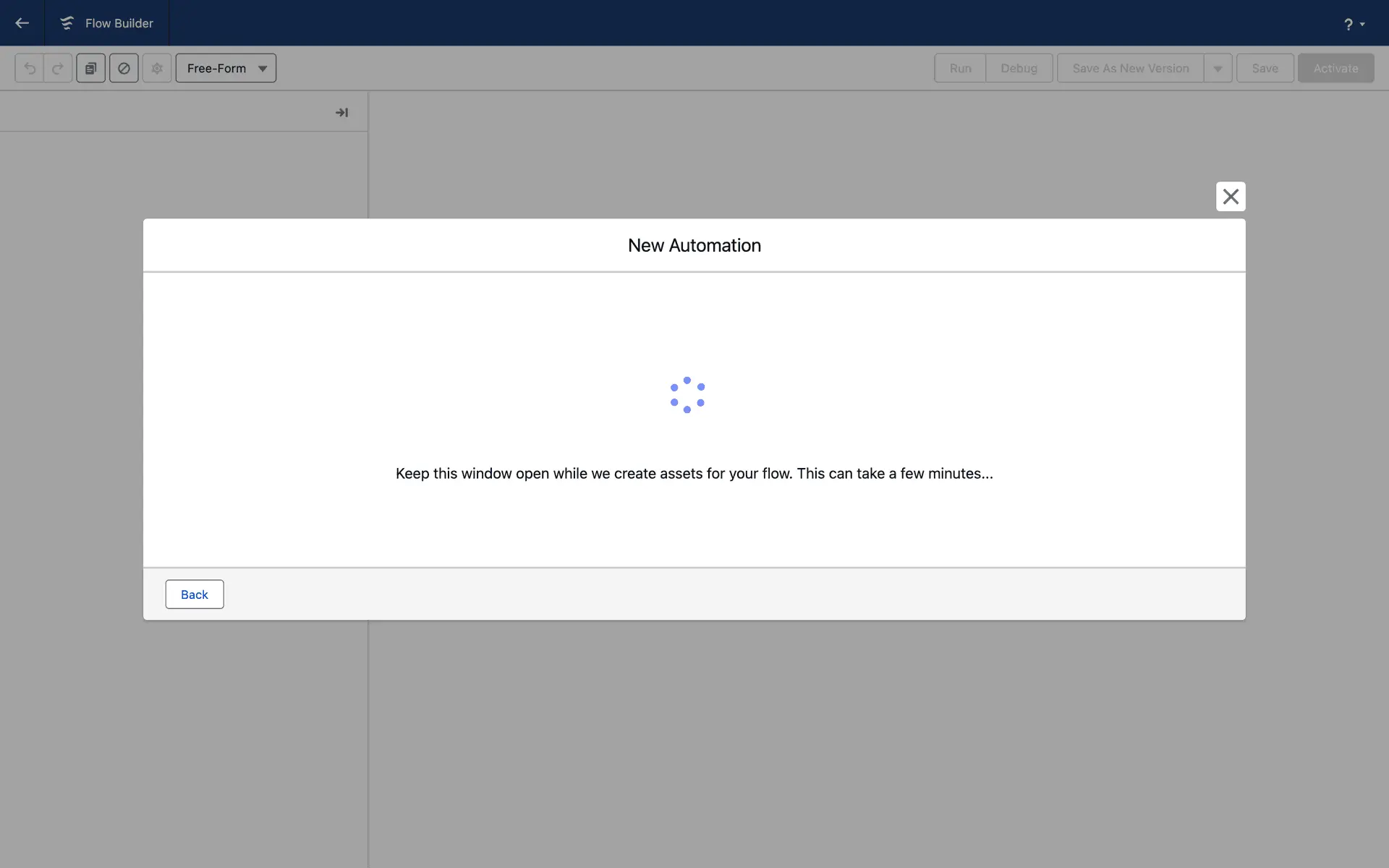Click the circle-slash toolbar icon
Screen dimensions: 1389x868
pyautogui.click(x=124, y=69)
